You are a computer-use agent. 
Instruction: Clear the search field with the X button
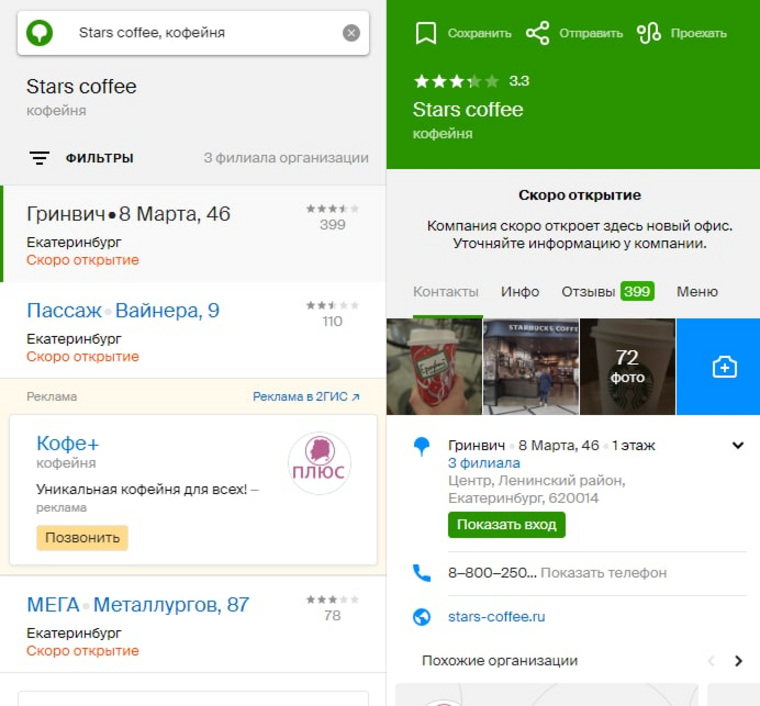(351, 33)
